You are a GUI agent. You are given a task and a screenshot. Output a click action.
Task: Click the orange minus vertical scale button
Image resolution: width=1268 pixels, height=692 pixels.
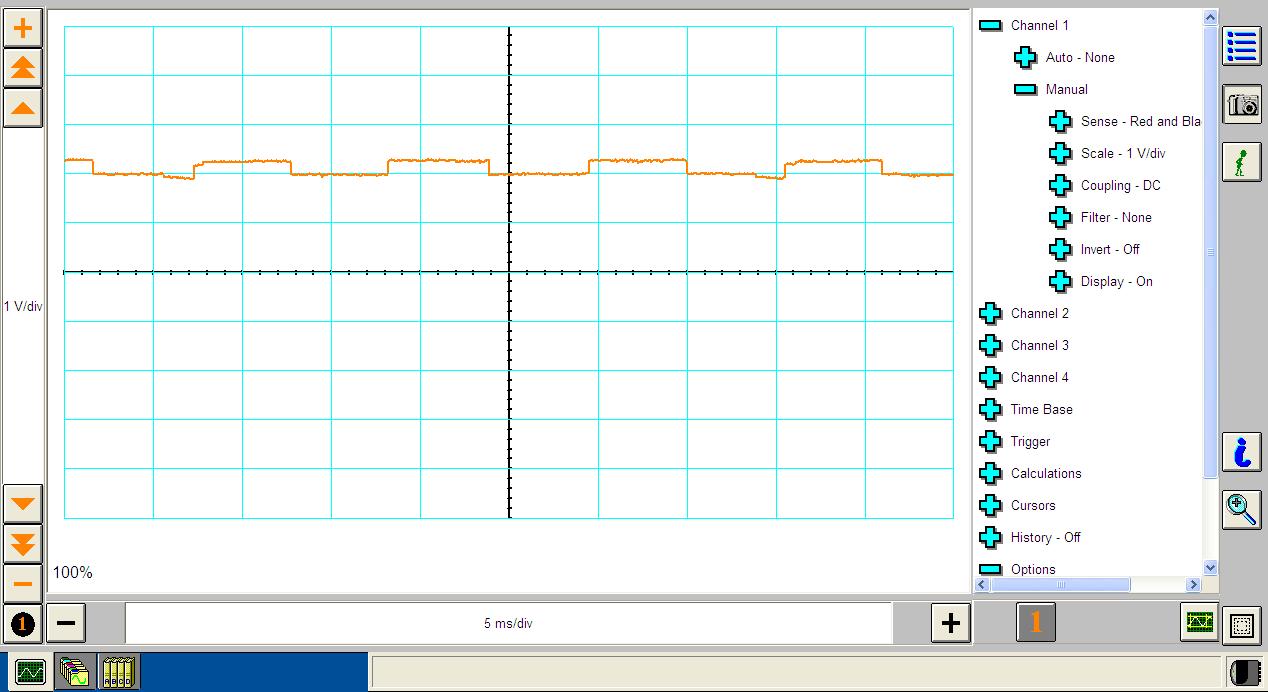pos(23,583)
